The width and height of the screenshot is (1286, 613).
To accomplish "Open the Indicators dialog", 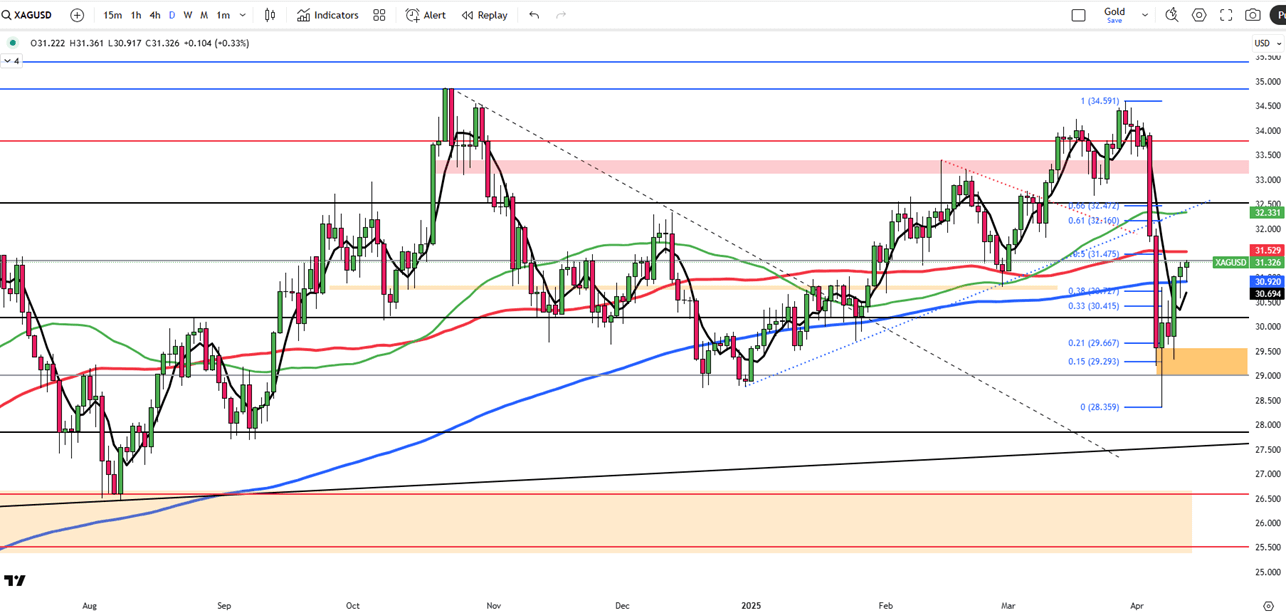I will 327,15.
